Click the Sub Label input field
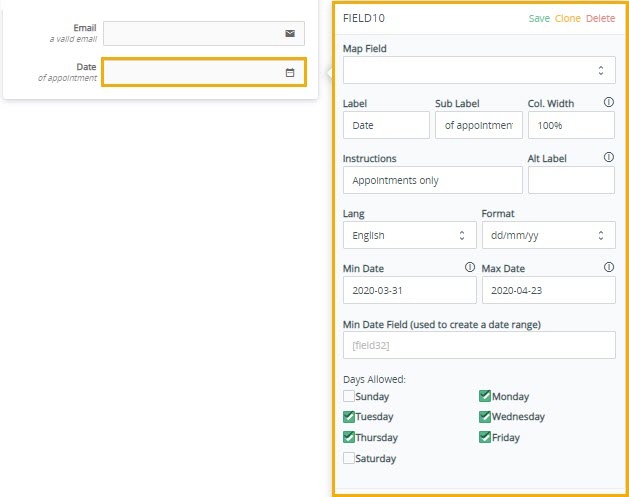This screenshot has height=497, width=629. pyautogui.click(x=479, y=125)
